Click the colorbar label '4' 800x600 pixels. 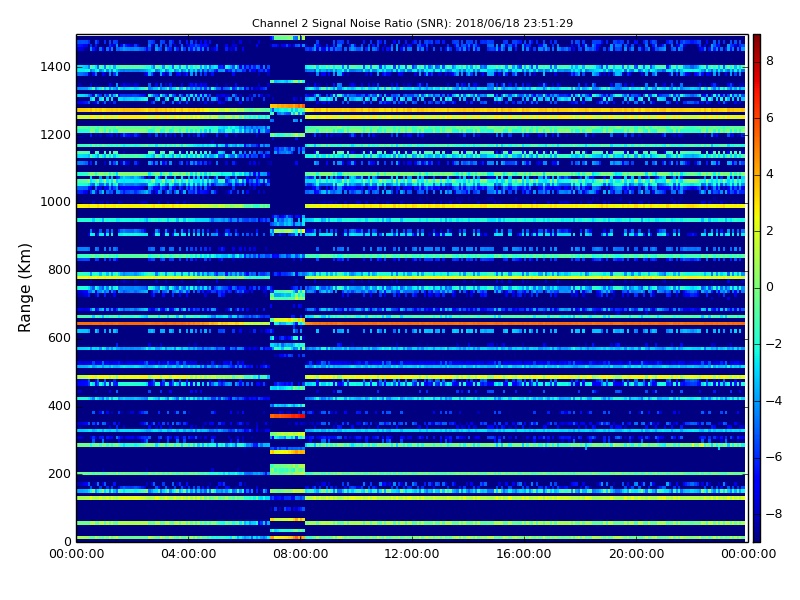pyautogui.click(x=770, y=174)
